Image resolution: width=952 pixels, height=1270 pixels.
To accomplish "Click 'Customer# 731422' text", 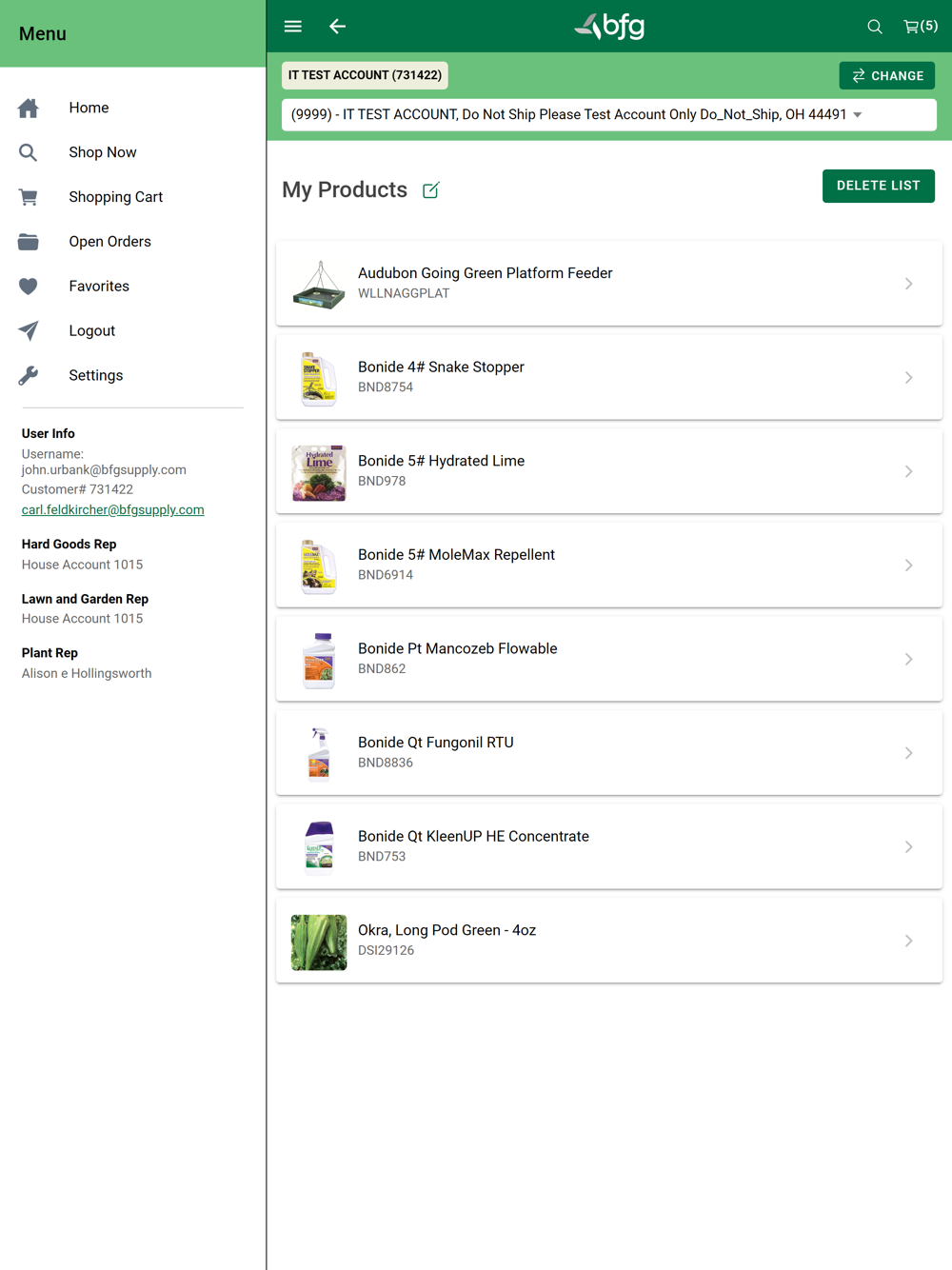I will coord(77,489).
